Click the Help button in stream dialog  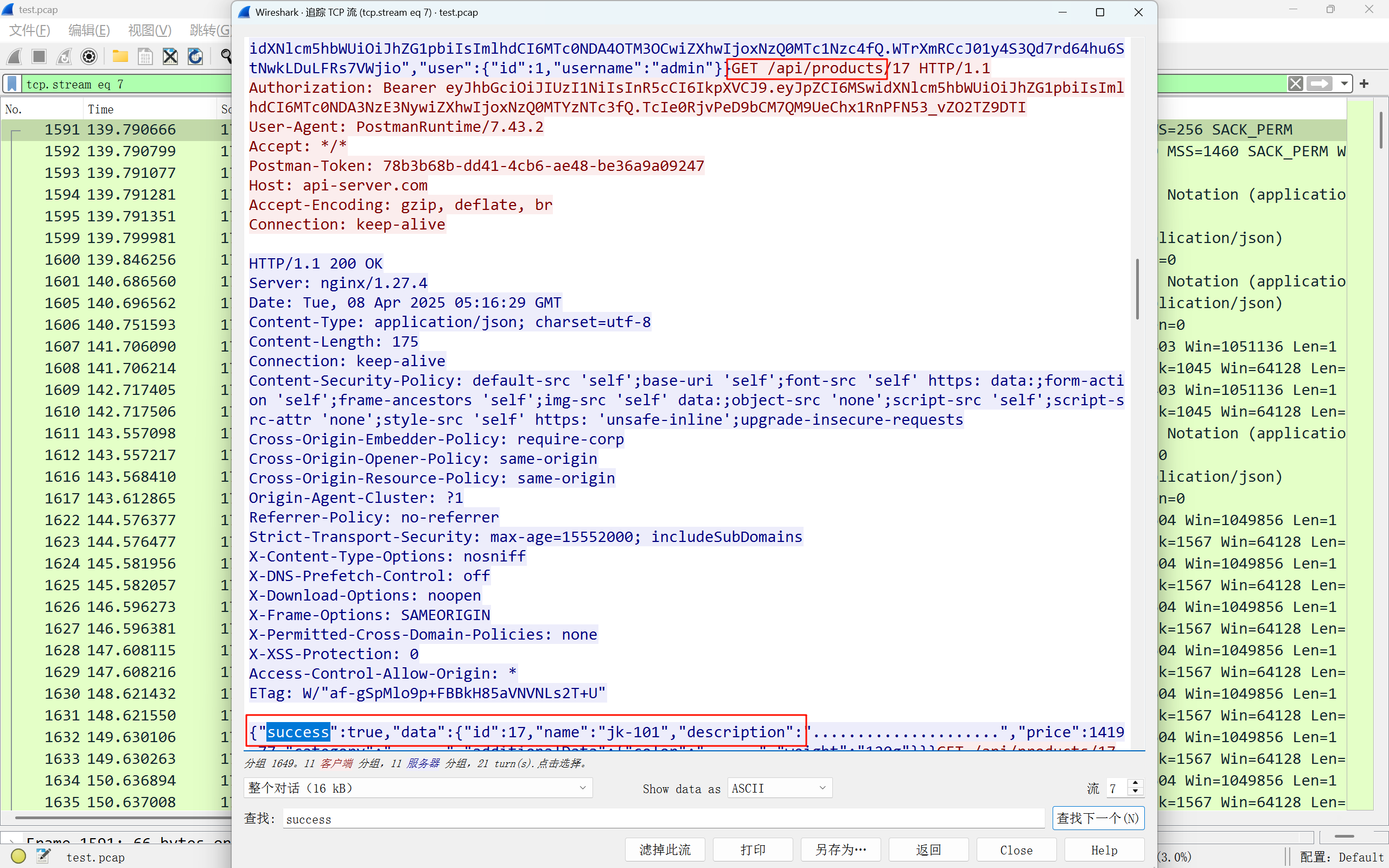pos(1104,850)
